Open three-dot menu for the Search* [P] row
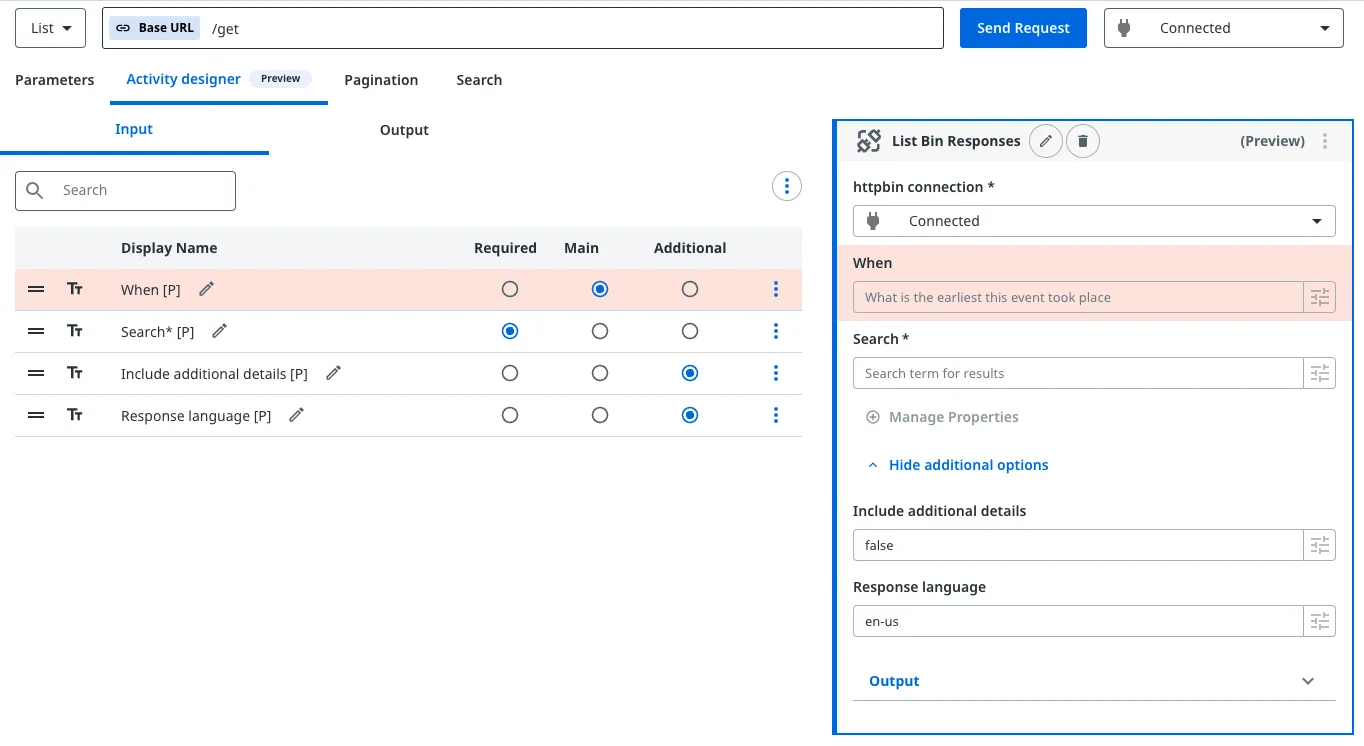Viewport: 1364px width, 746px height. (776, 331)
